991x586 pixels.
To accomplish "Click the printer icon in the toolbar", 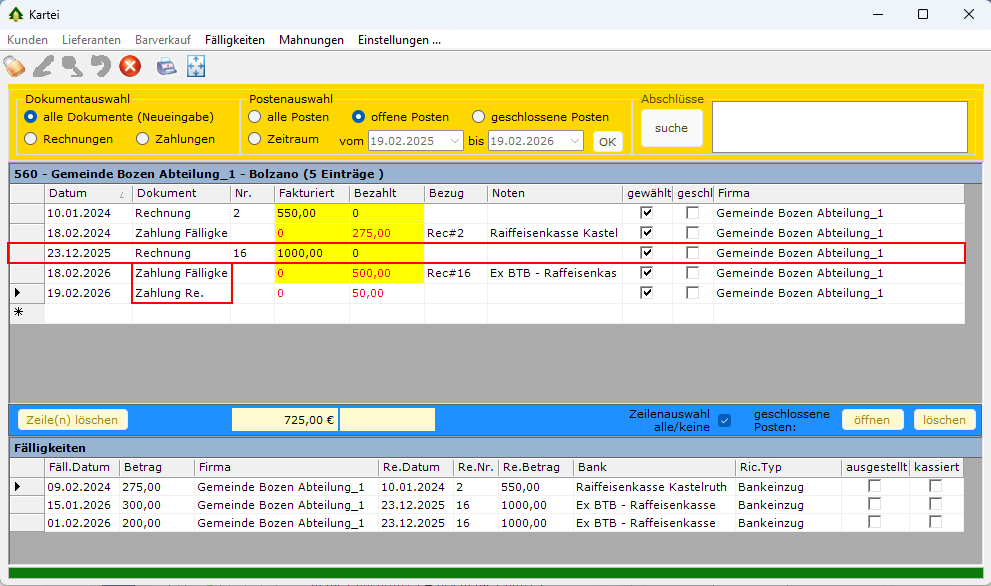I will click(x=166, y=67).
